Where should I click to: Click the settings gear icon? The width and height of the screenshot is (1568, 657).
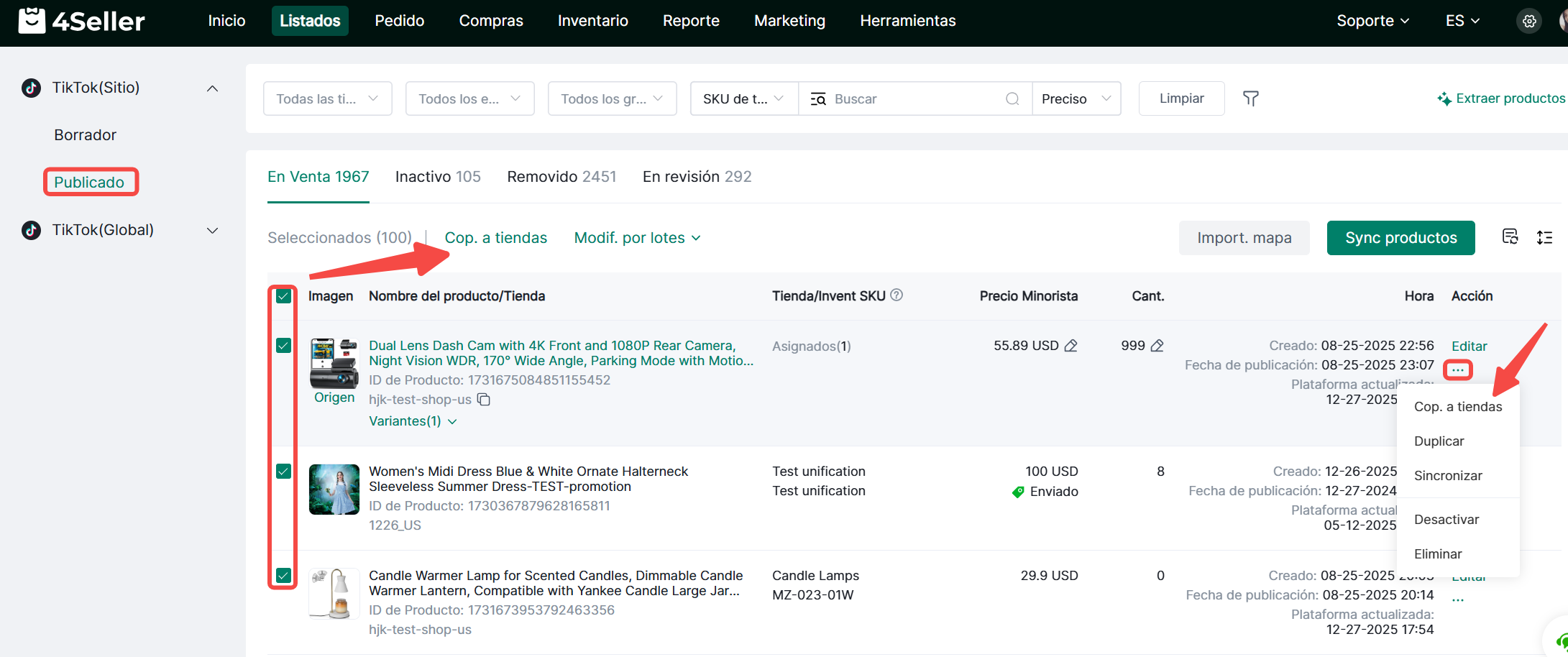tap(1529, 21)
